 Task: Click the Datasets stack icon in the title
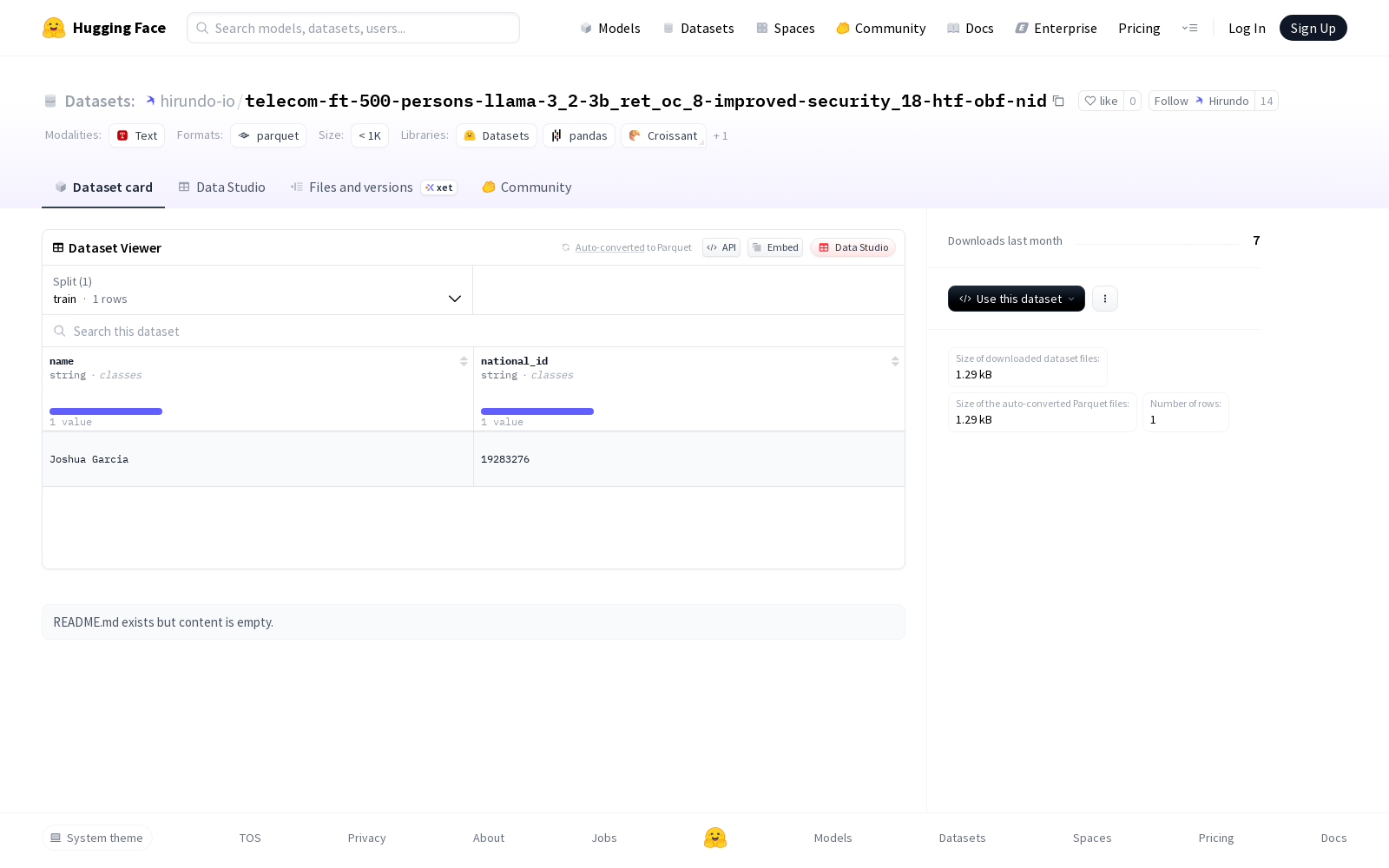coord(50,101)
